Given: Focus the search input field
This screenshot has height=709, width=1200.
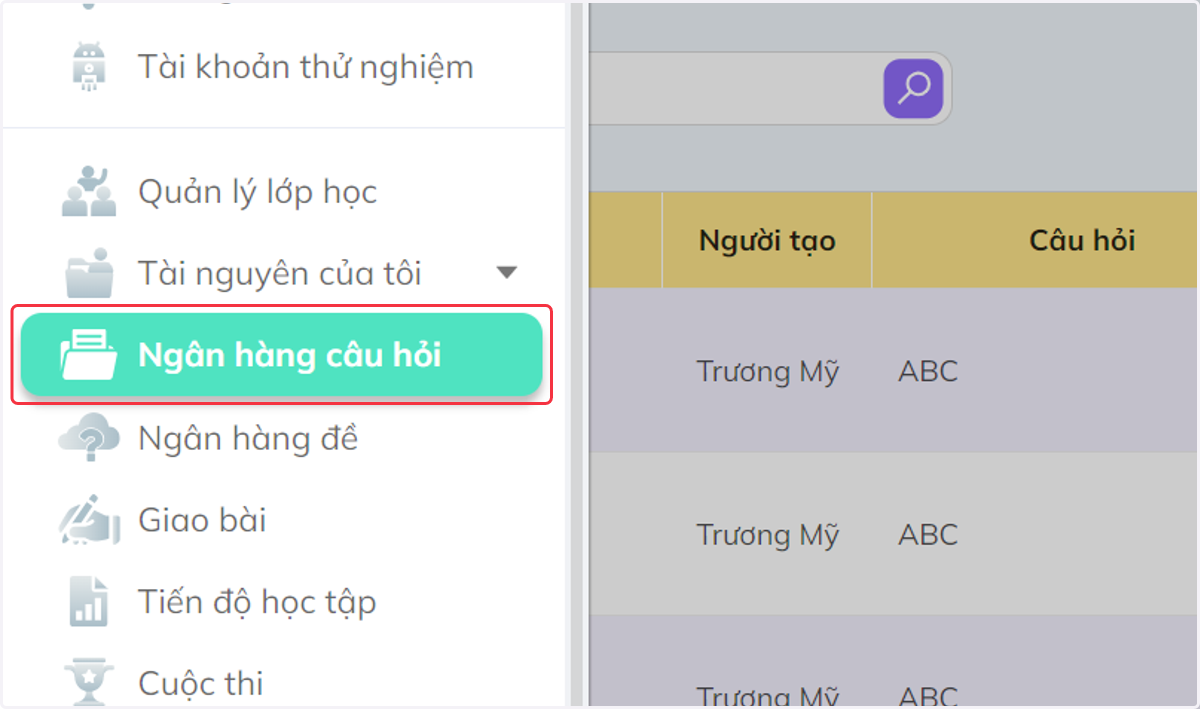Looking at the screenshot, I should click(735, 89).
